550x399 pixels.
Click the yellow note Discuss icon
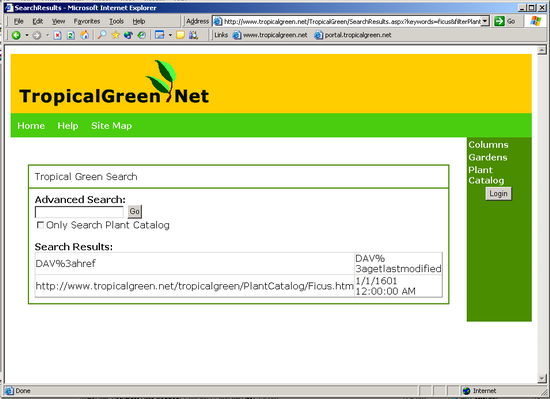pyautogui.click(x=180, y=35)
